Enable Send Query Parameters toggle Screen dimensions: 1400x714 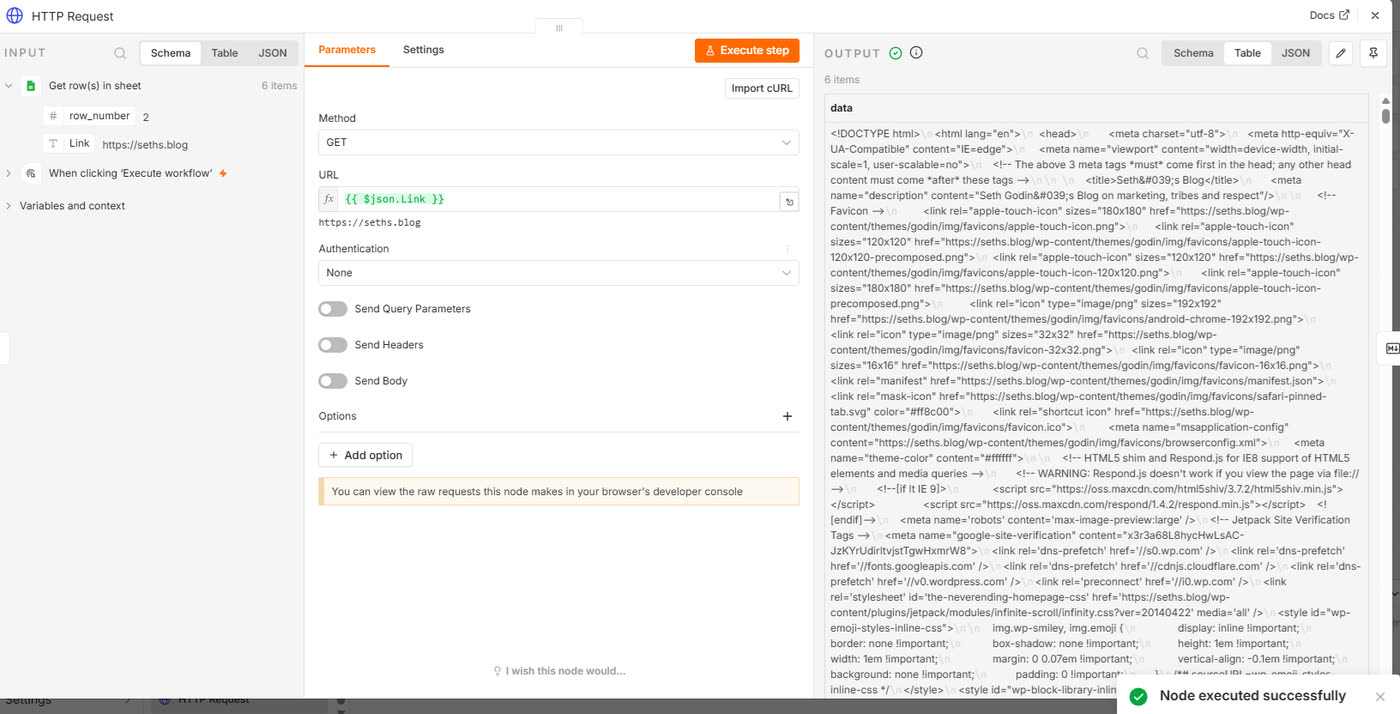pyautogui.click(x=333, y=309)
